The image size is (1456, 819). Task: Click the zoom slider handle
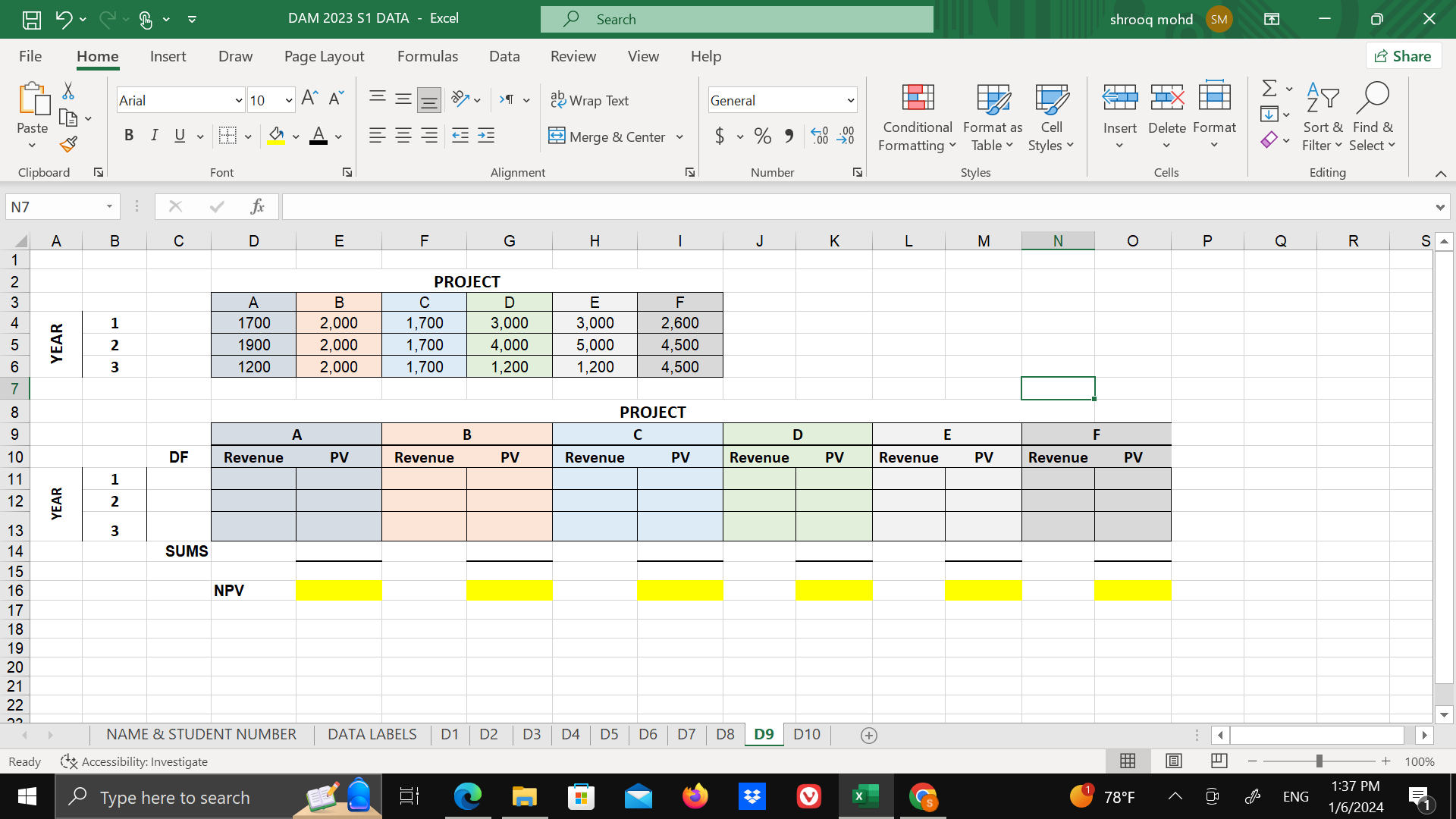[x=1319, y=761]
